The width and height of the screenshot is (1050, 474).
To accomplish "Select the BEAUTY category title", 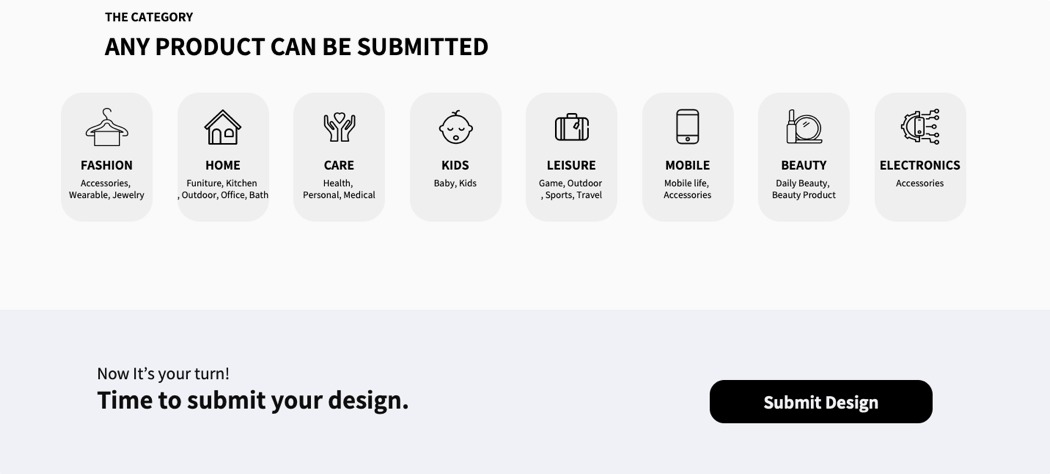I will 803,165.
